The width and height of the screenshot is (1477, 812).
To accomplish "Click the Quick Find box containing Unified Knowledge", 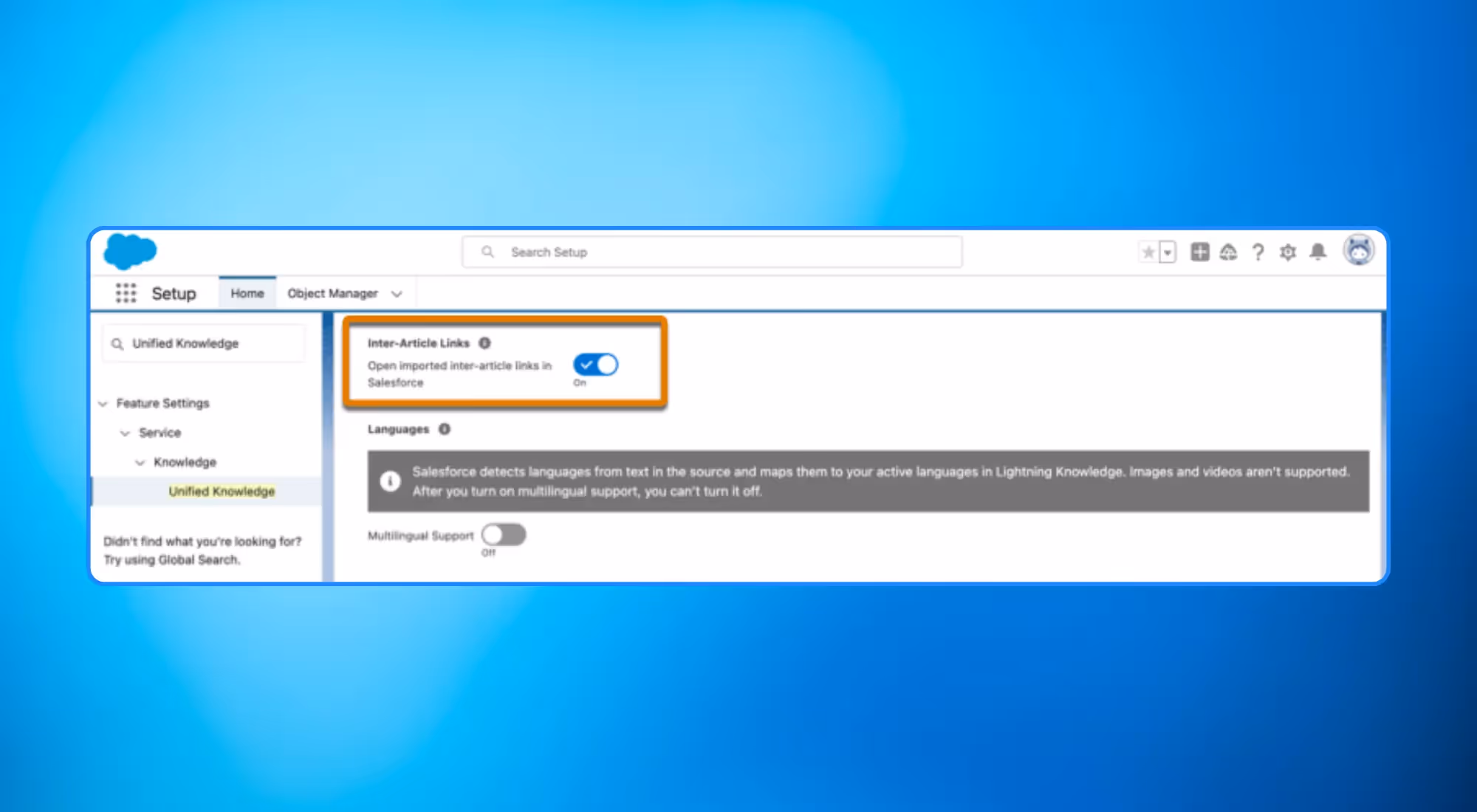I will [x=204, y=343].
